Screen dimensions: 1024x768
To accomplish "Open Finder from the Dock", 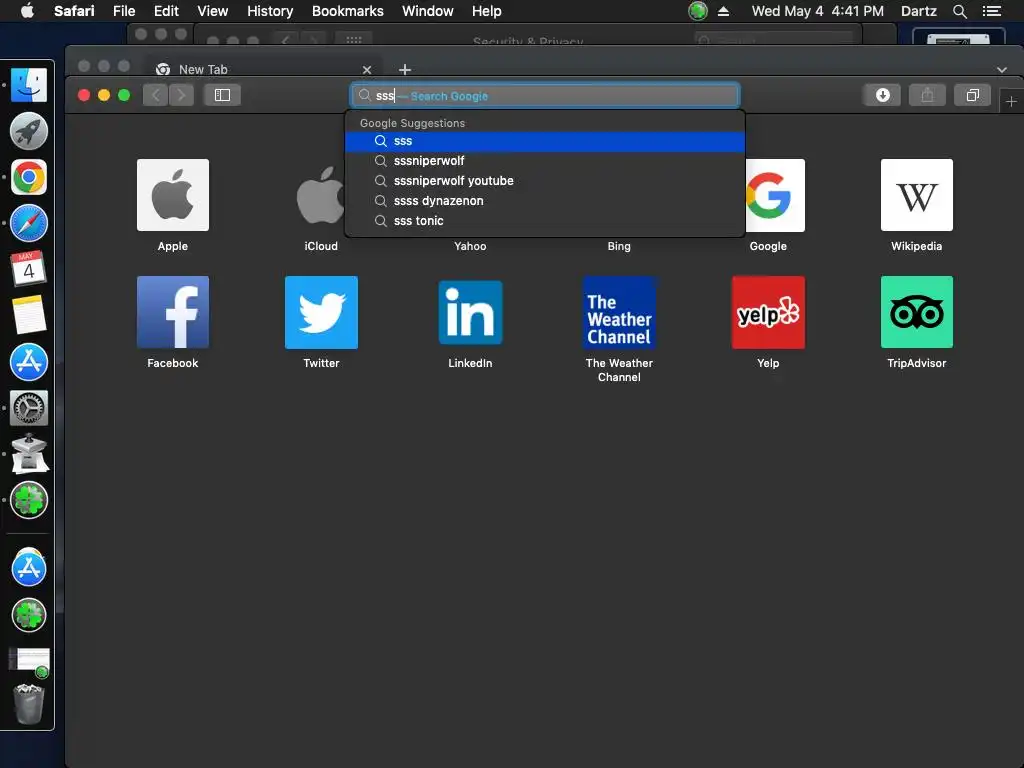I will pyautogui.click(x=29, y=85).
